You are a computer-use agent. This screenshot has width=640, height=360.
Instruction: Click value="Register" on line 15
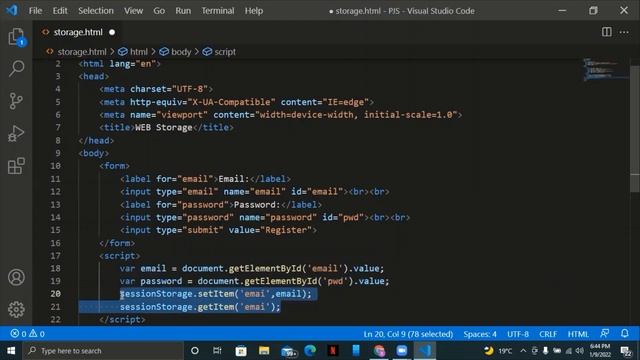[x=270, y=230]
